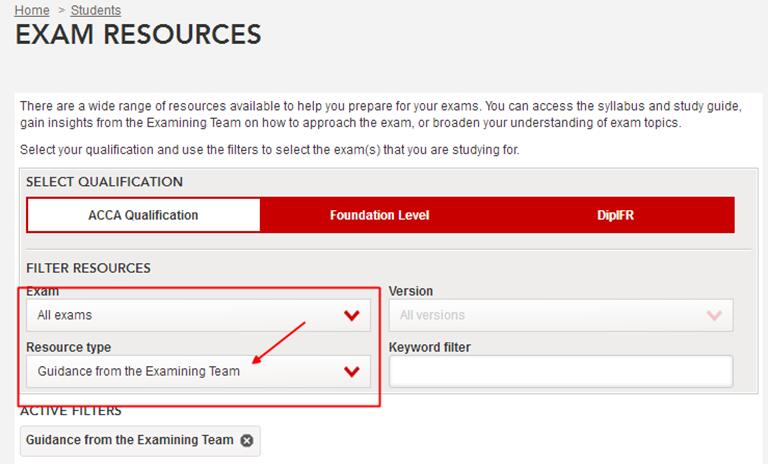
Task: Focus the Keyword filter text field
Action: point(560,372)
